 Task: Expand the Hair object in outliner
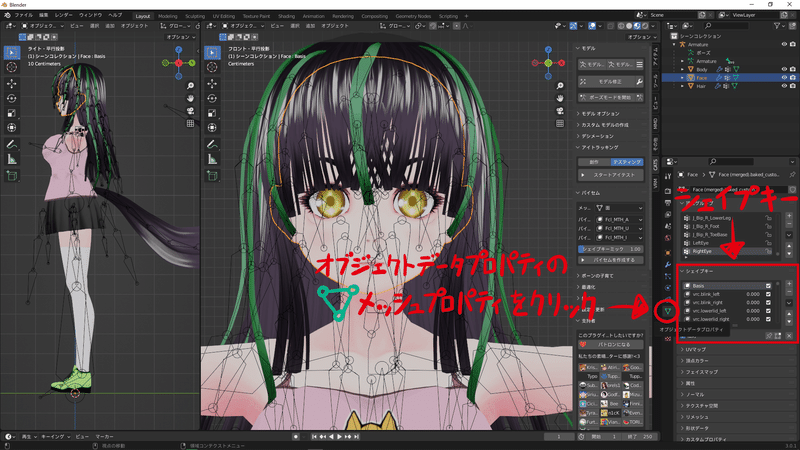pyautogui.click(x=683, y=86)
